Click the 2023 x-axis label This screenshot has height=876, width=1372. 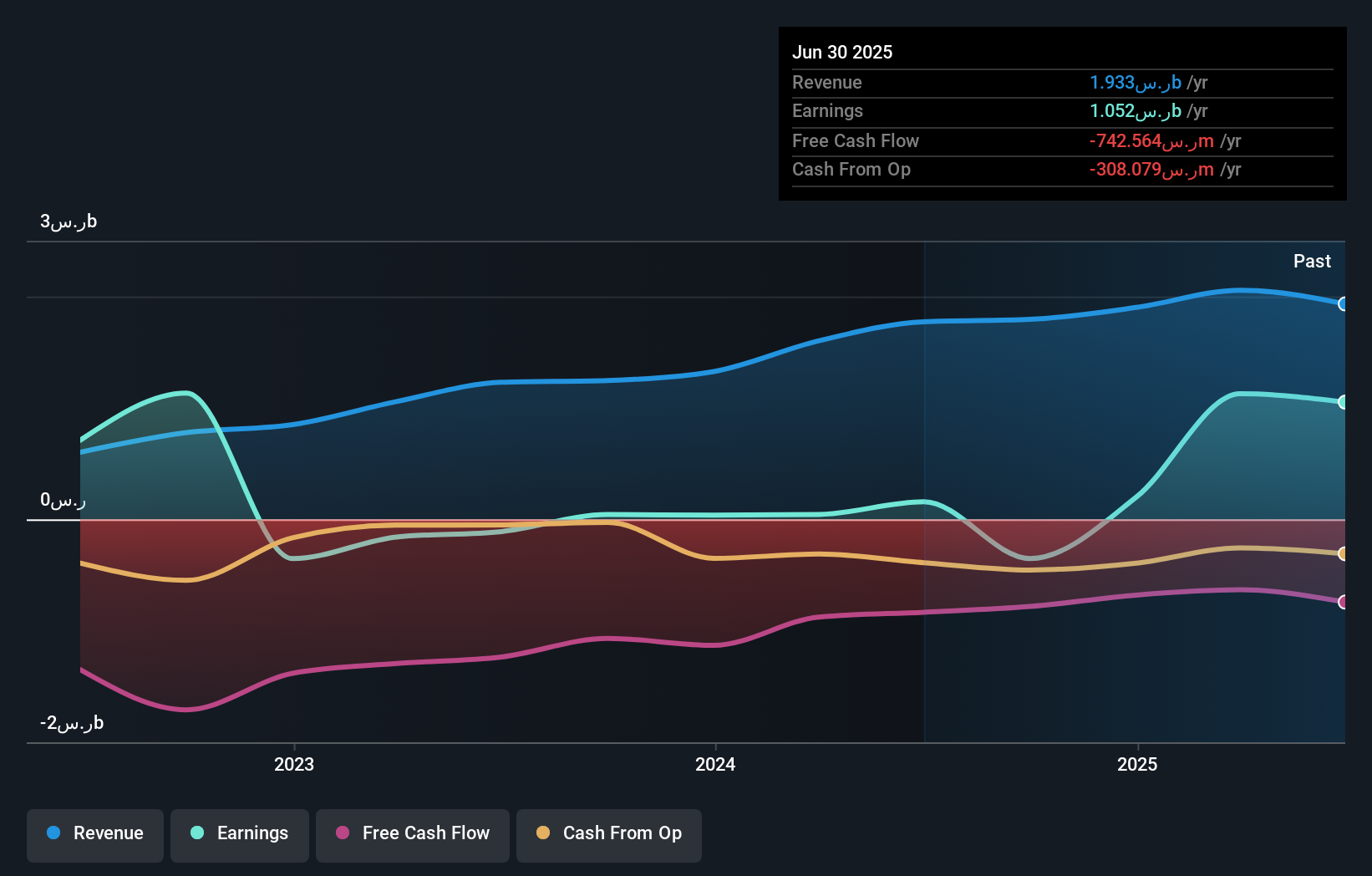click(x=294, y=764)
